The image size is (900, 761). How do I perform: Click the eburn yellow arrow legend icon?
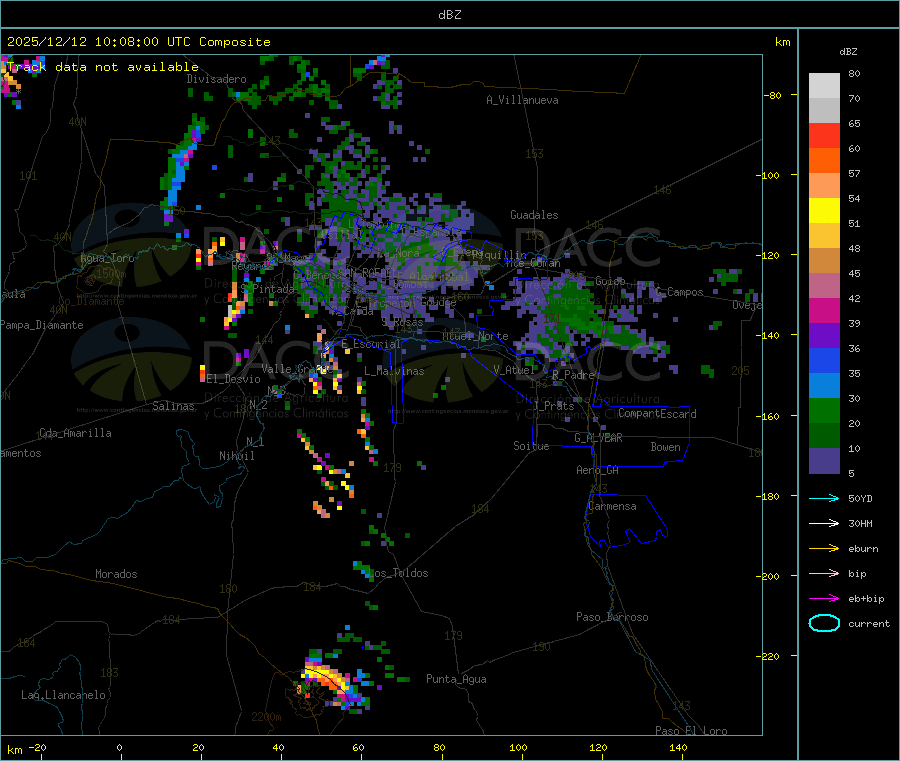point(824,549)
